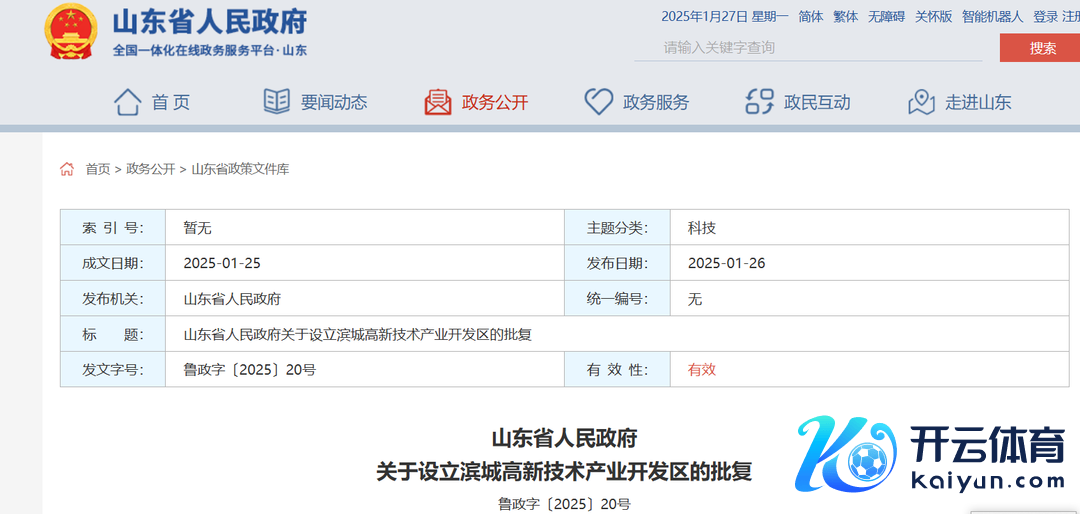Screen dimensions: 1080x514
Task: Open the 智能机器人 assistant
Action: 992,16
